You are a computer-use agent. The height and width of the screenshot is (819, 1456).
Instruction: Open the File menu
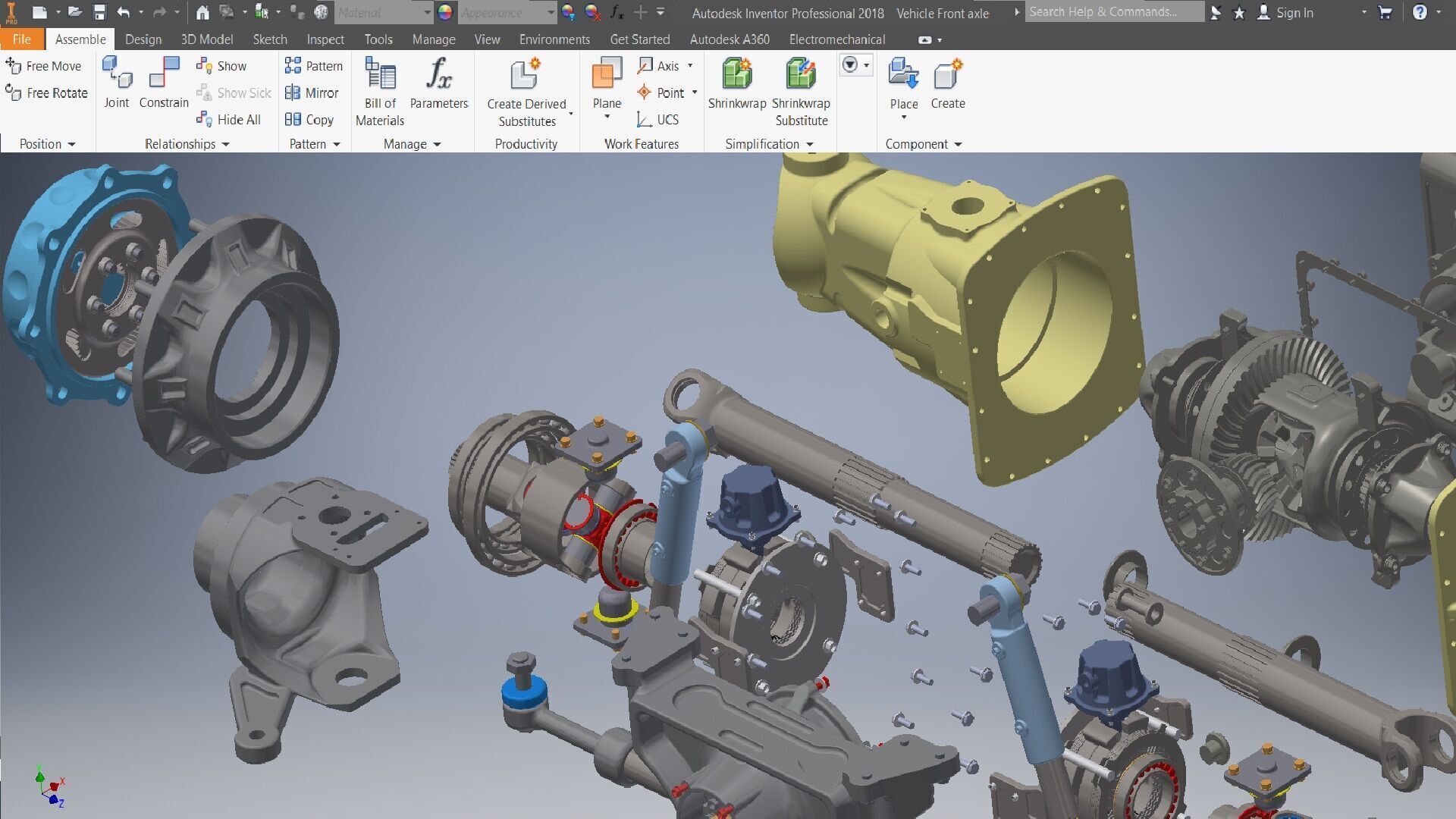(21, 39)
